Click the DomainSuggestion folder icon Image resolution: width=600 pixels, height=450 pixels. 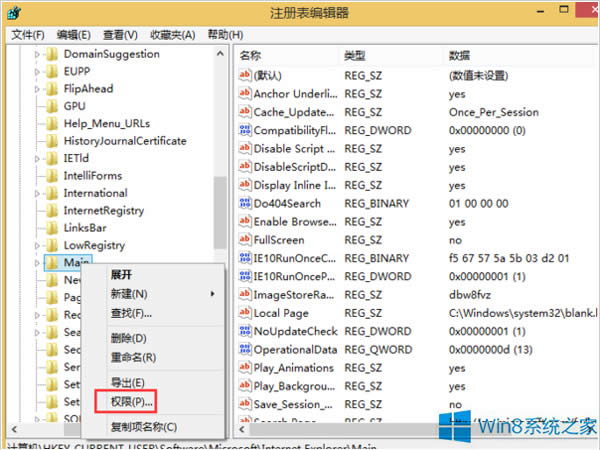[52, 54]
